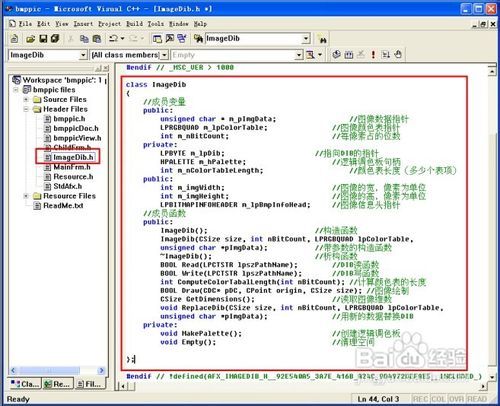Click the binoculars Search icon

point(322,39)
